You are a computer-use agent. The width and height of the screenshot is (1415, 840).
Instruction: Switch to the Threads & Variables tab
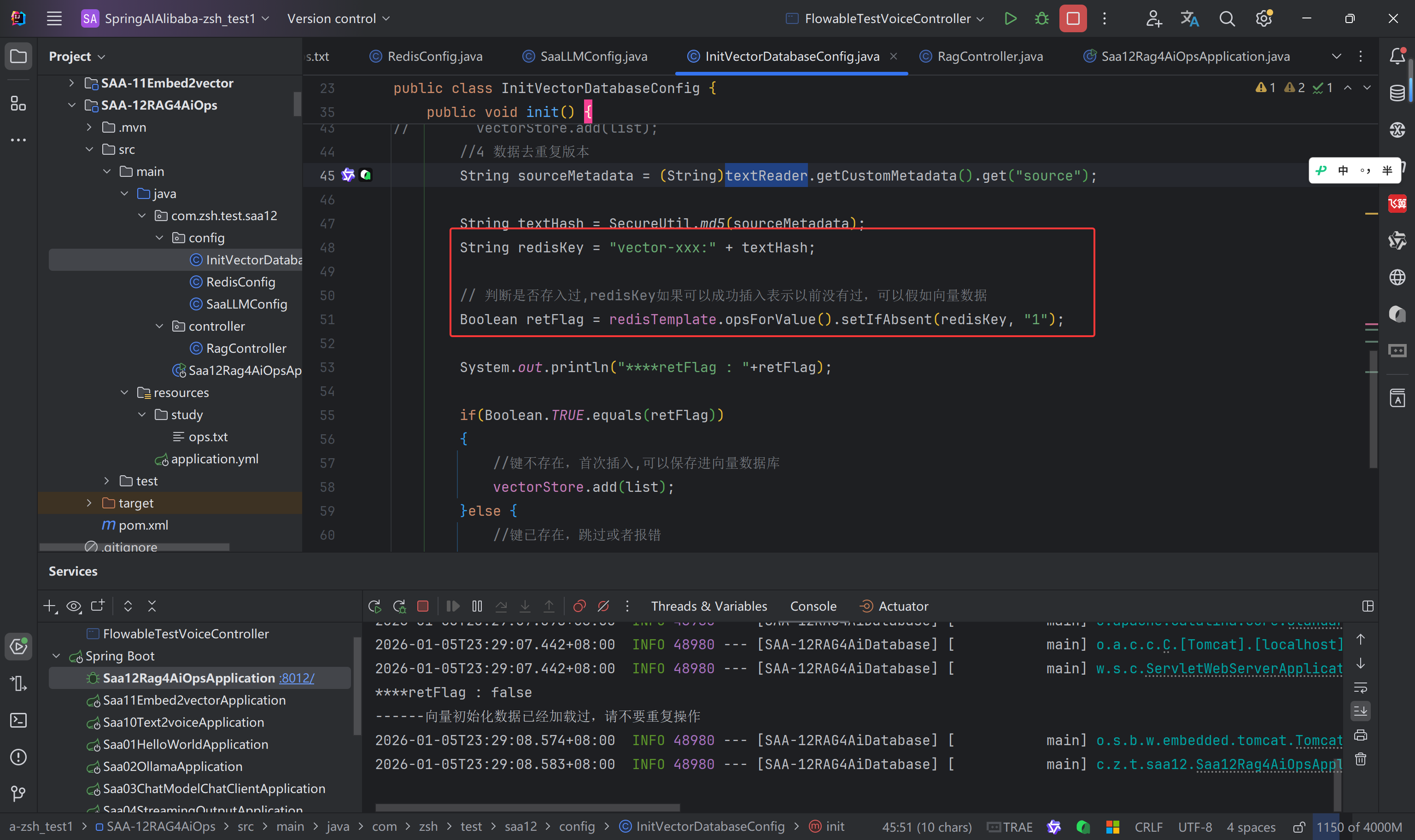[708, 606]
